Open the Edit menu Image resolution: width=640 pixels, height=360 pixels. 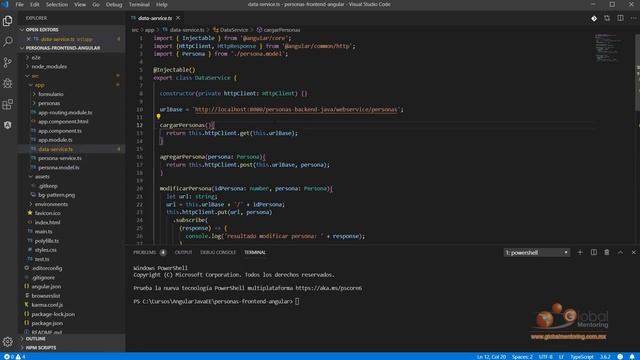[35, 4]
